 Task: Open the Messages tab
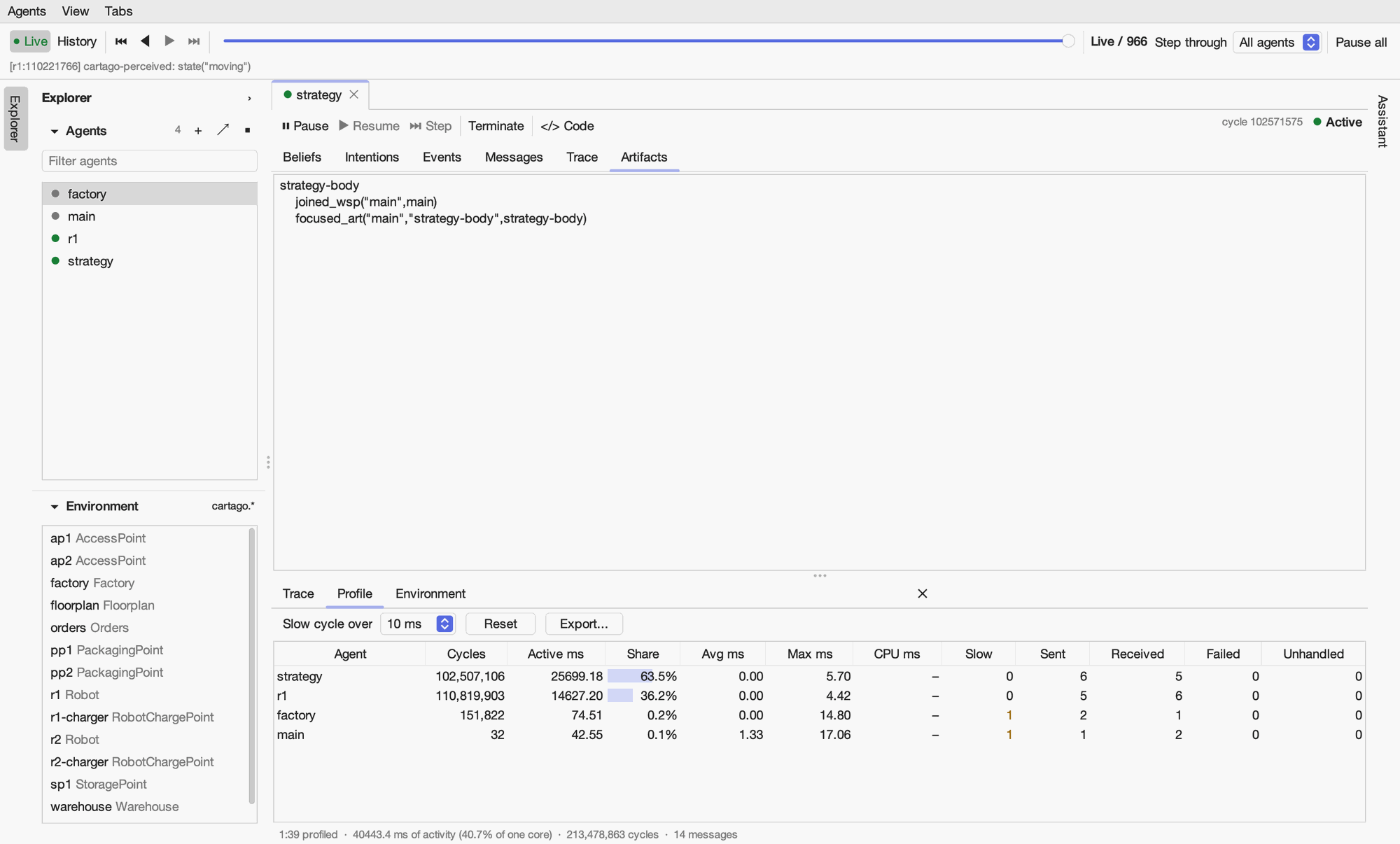pos(514,157)
